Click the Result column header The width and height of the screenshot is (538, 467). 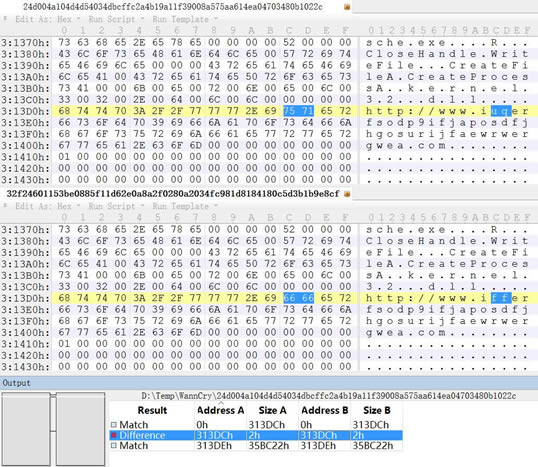tap(152, 410)
